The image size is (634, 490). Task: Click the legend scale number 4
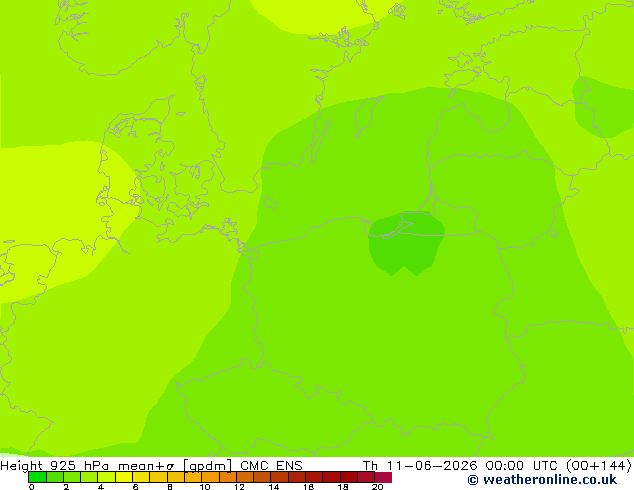coord(101,487)
